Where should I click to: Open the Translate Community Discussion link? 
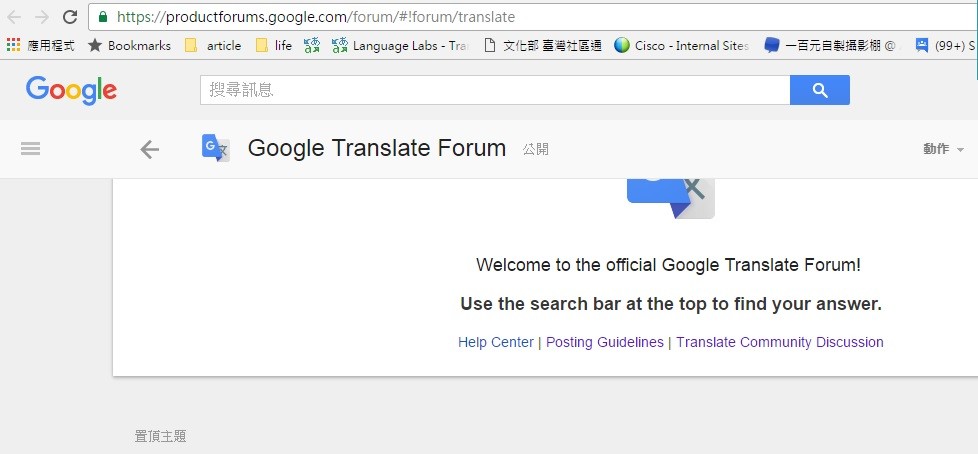tap(780, 342)
